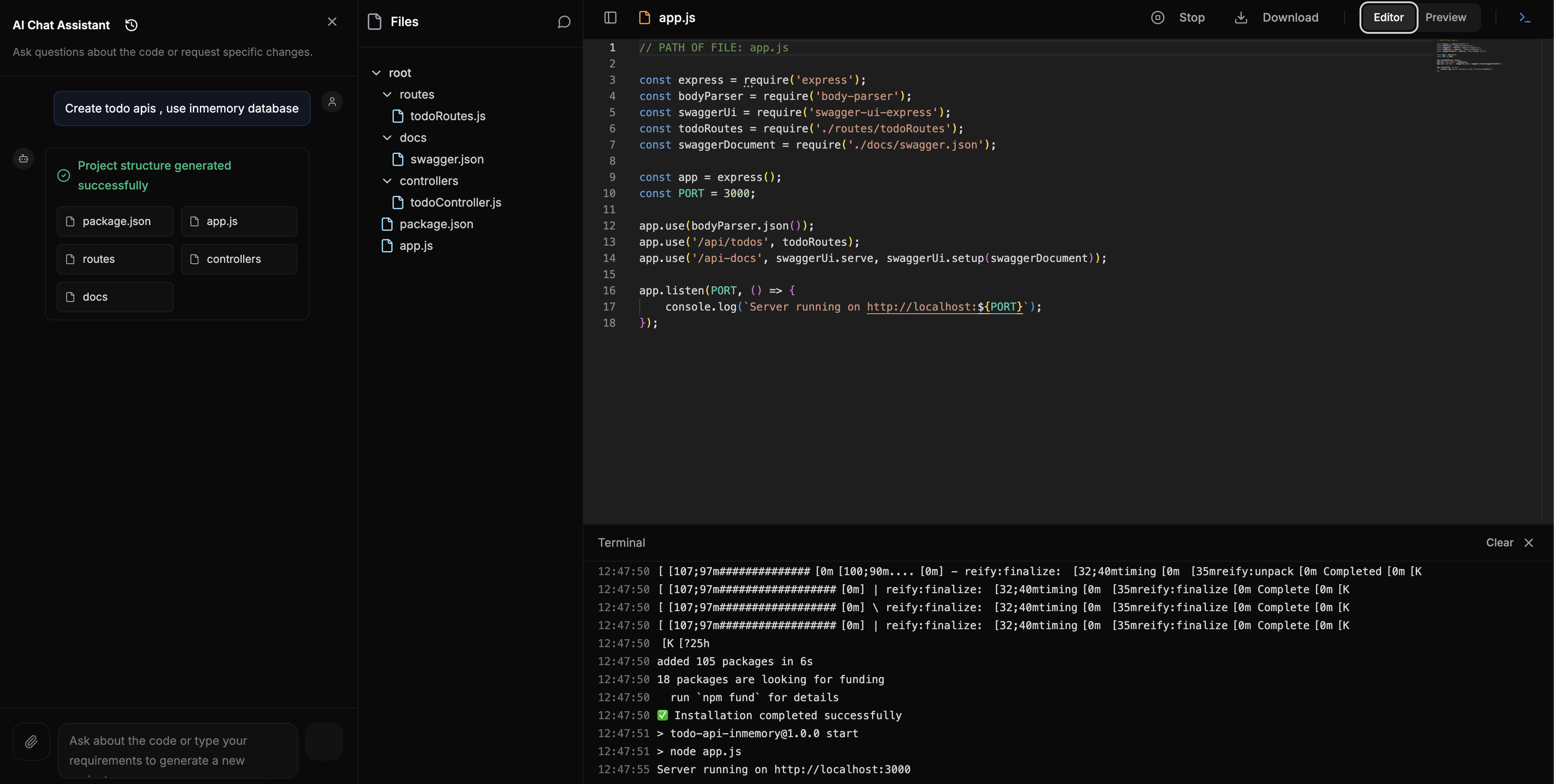This screenshot has width=1554, height=784.
Task: Open app.js in file tree
Action: click(x=416, y=246)
